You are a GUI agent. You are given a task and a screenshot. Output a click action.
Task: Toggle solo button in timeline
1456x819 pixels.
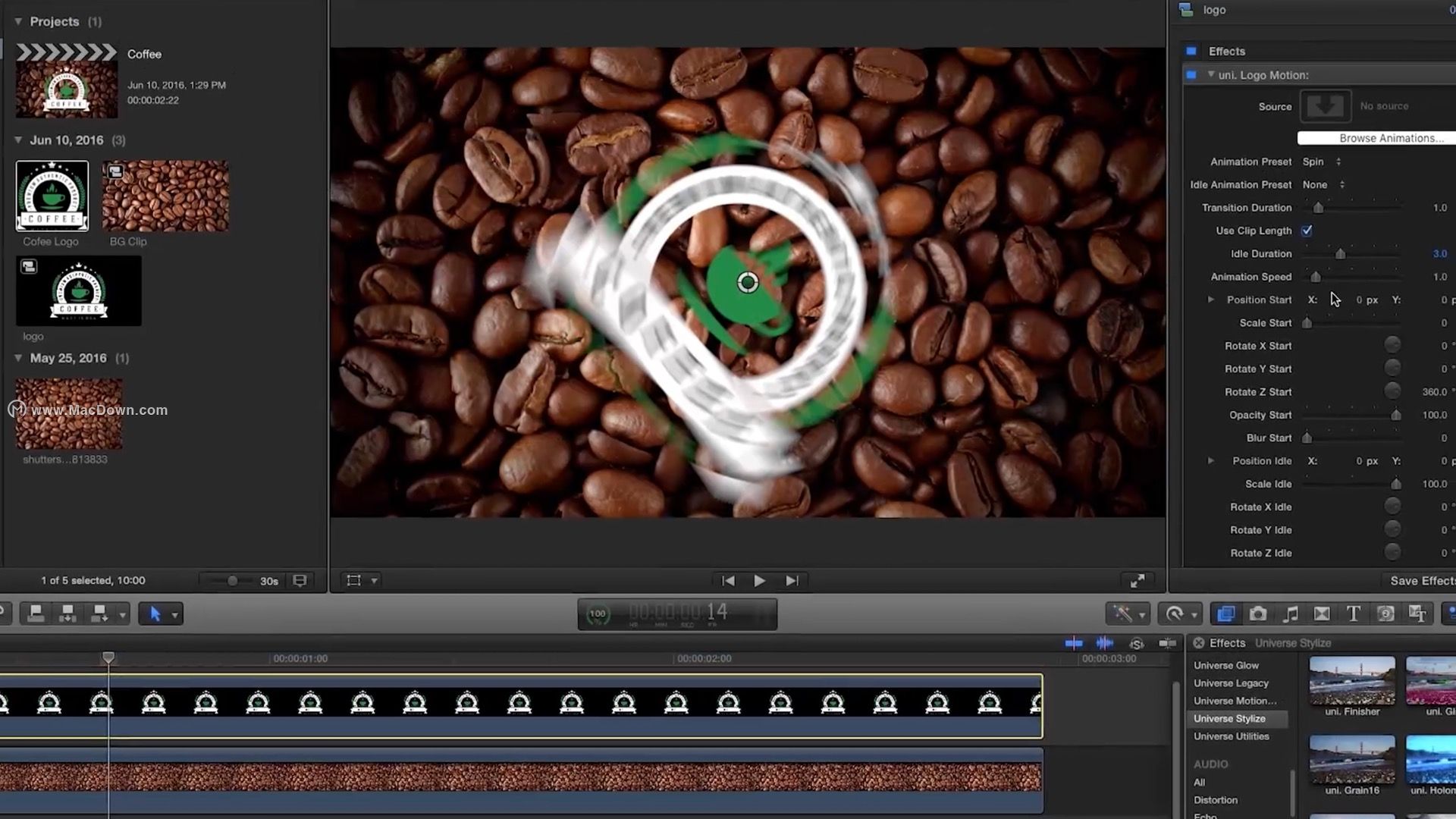1136,643
